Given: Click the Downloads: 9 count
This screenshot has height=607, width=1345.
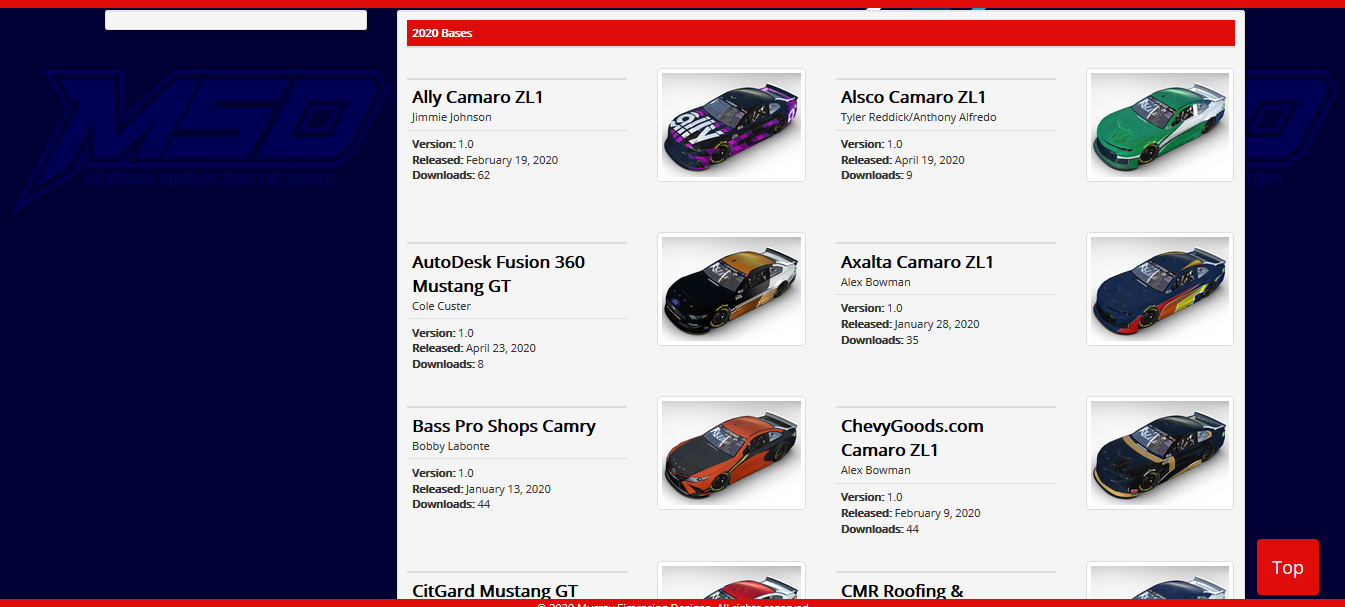Looking at the screenshot, I should point(877,175).
